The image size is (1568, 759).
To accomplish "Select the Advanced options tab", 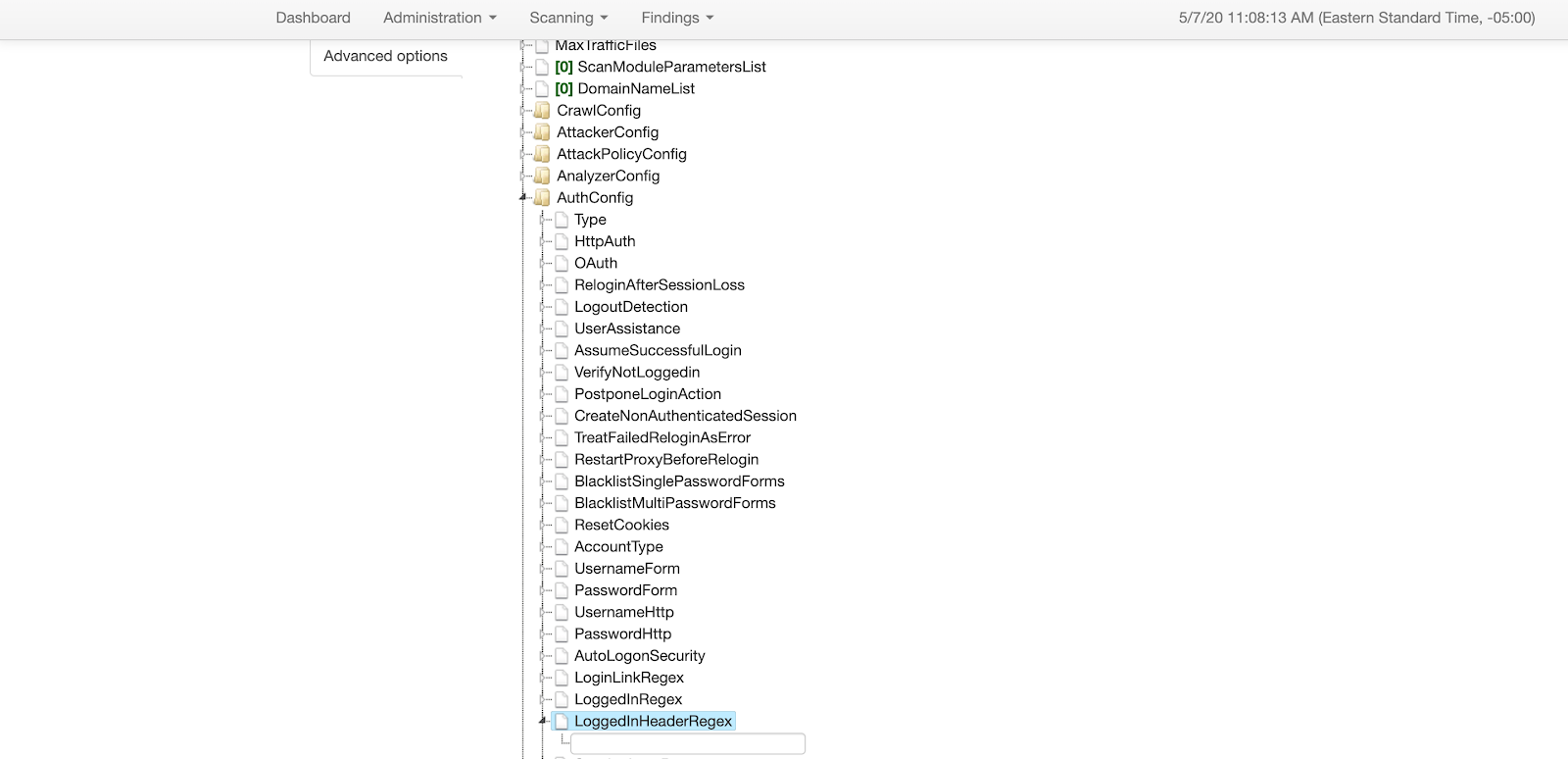I will pos(385,56).
